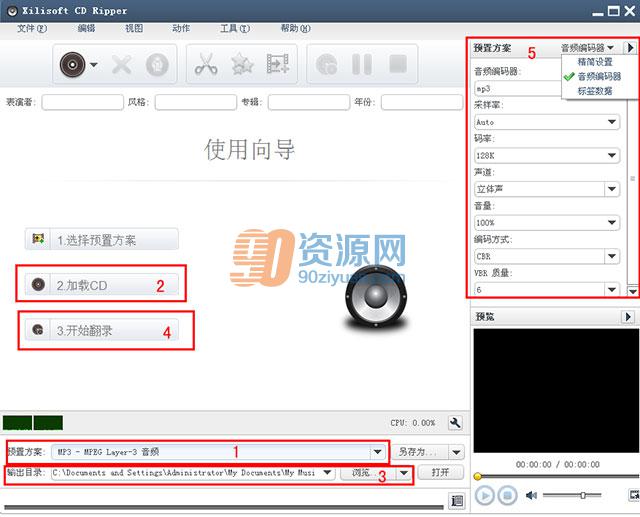Click the load CD disc icon in toolbar
The image size is (640, 517).
[x=72, y=64]
